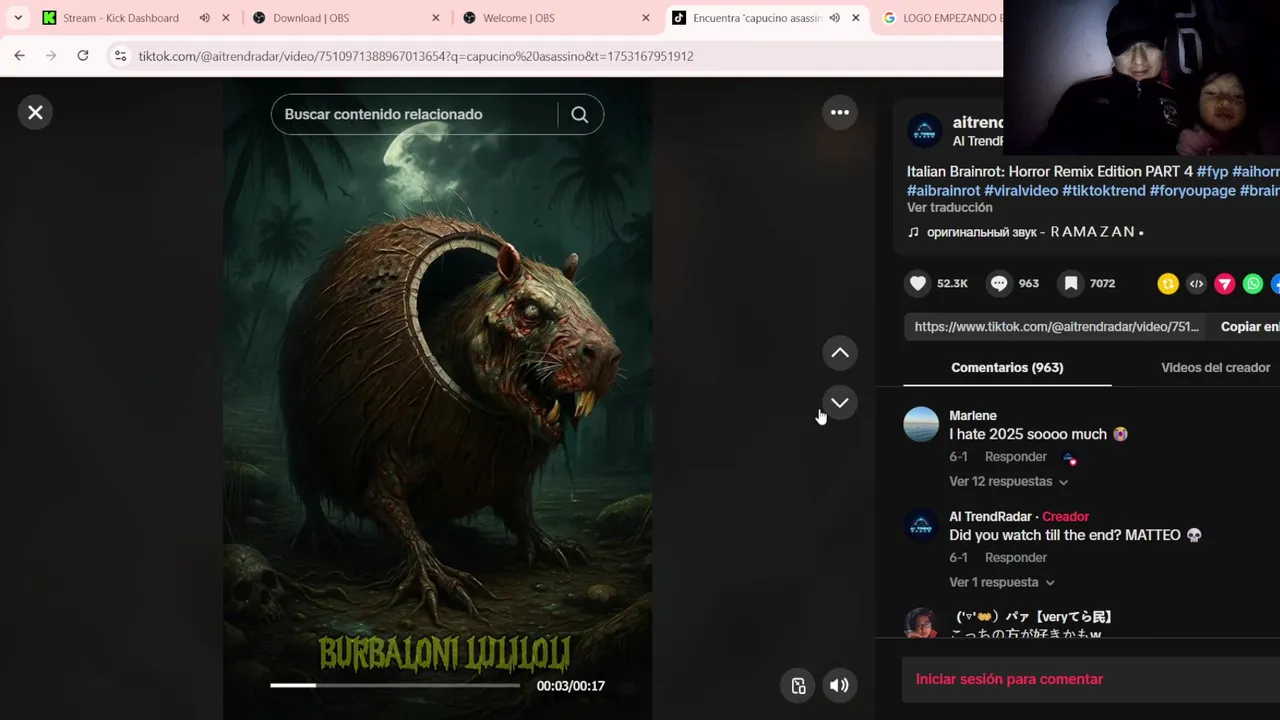The height and width of the screenshot is (720, 1280).
Task: Click the browser back arrow
Action: pos(19,56)
